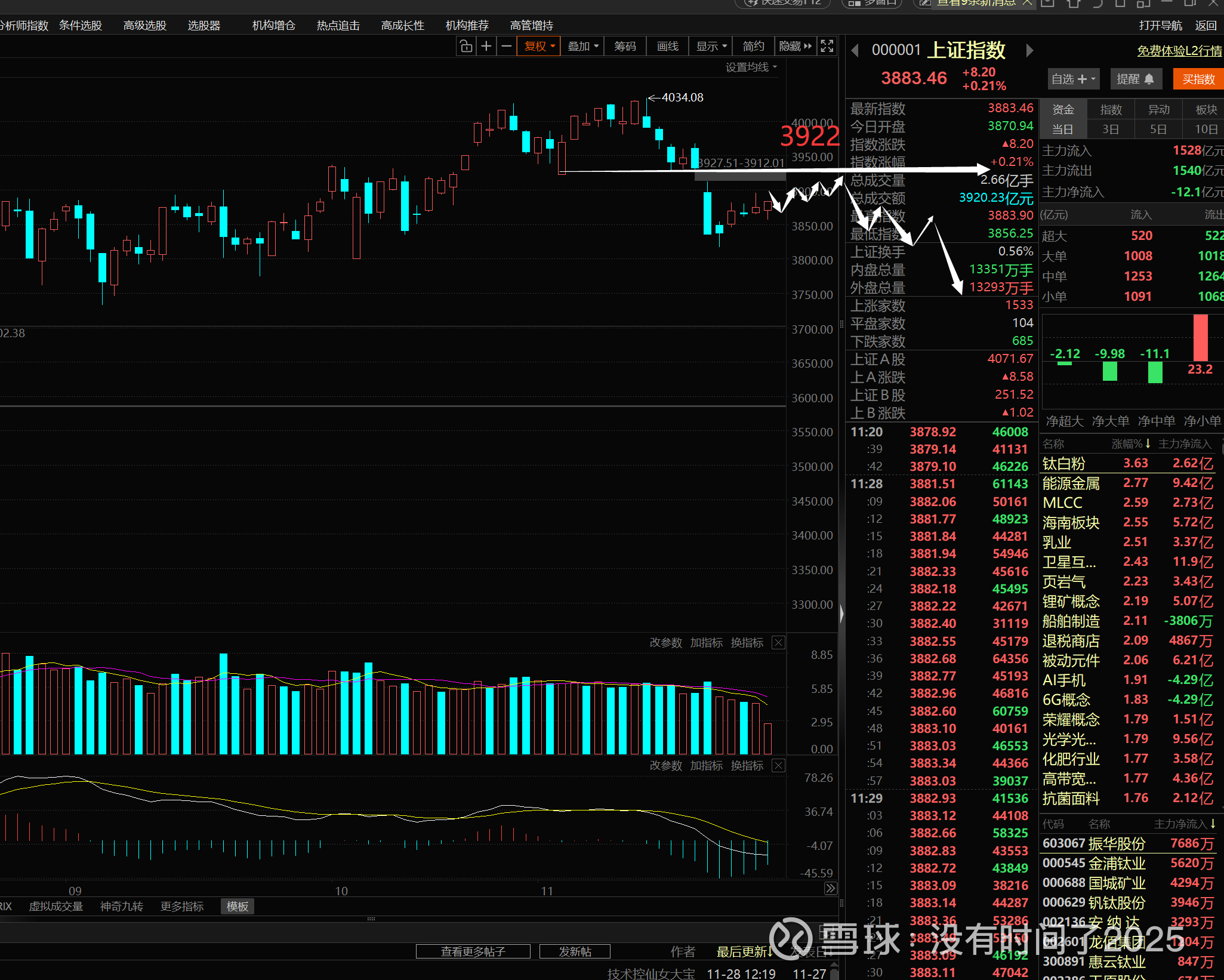The image size is (1224, 980).
Task: Toggle 筹码 chip distribution display
Action: pos(625,46)
